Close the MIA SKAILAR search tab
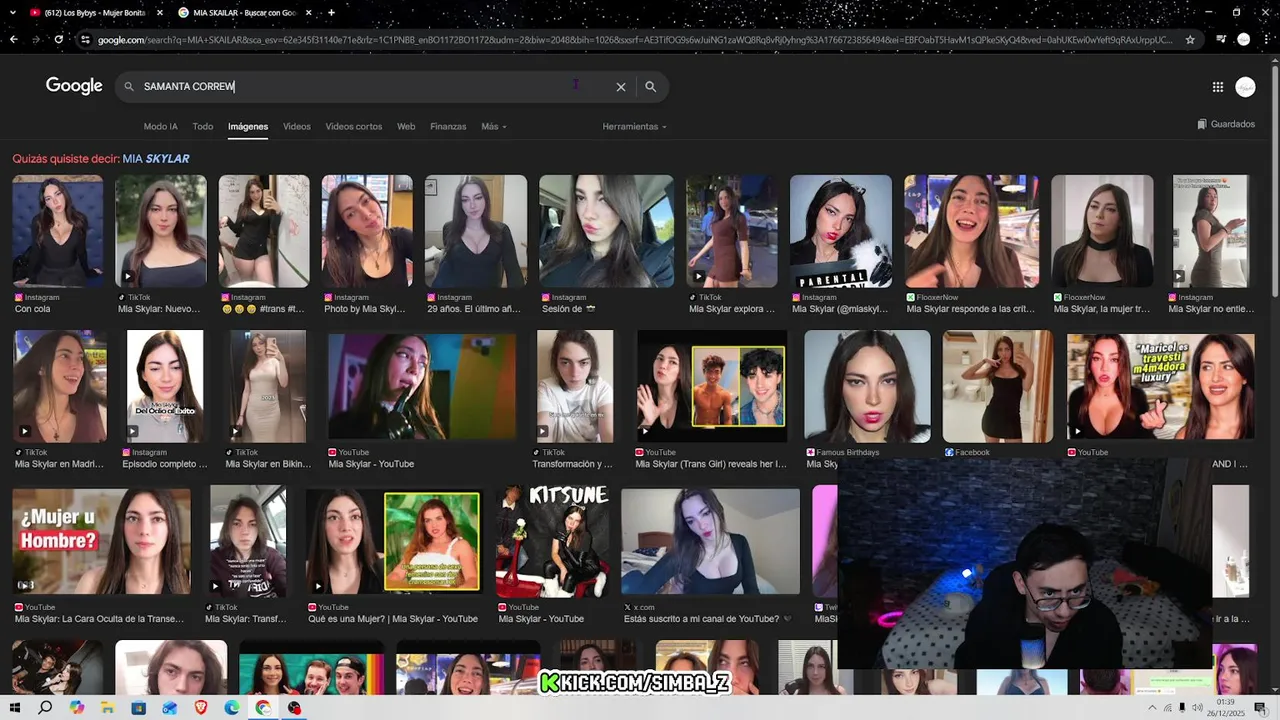This screenshot has width=1280, height=720. coord(308,13)
